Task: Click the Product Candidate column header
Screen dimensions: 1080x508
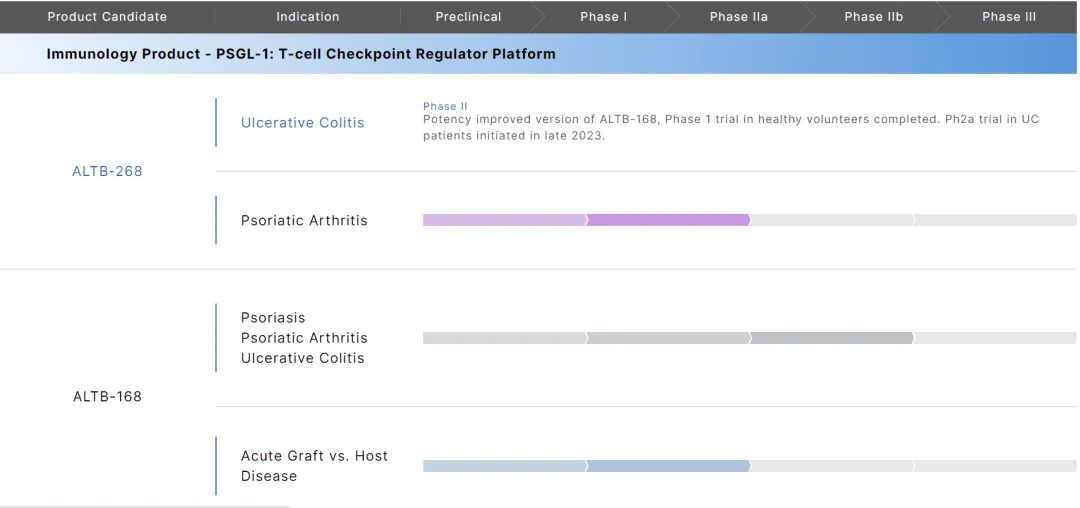Action: coord(107,17)
